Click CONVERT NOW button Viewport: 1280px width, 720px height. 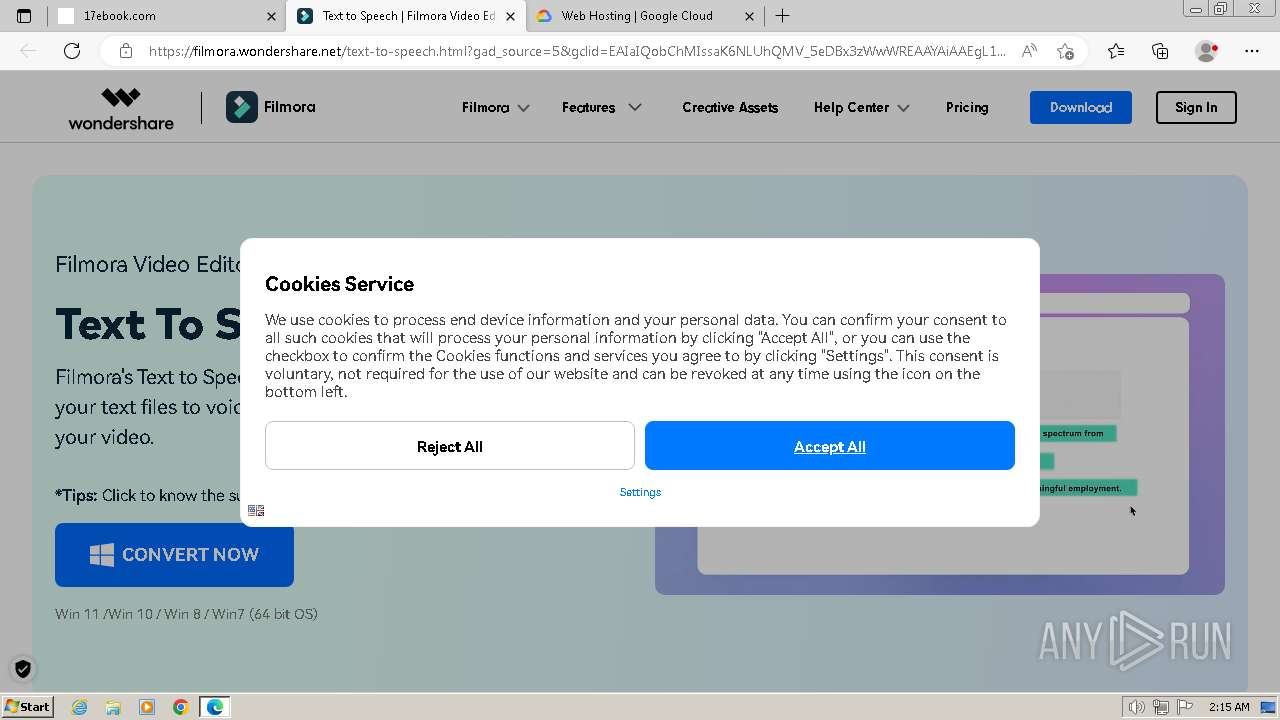[174, 554]
